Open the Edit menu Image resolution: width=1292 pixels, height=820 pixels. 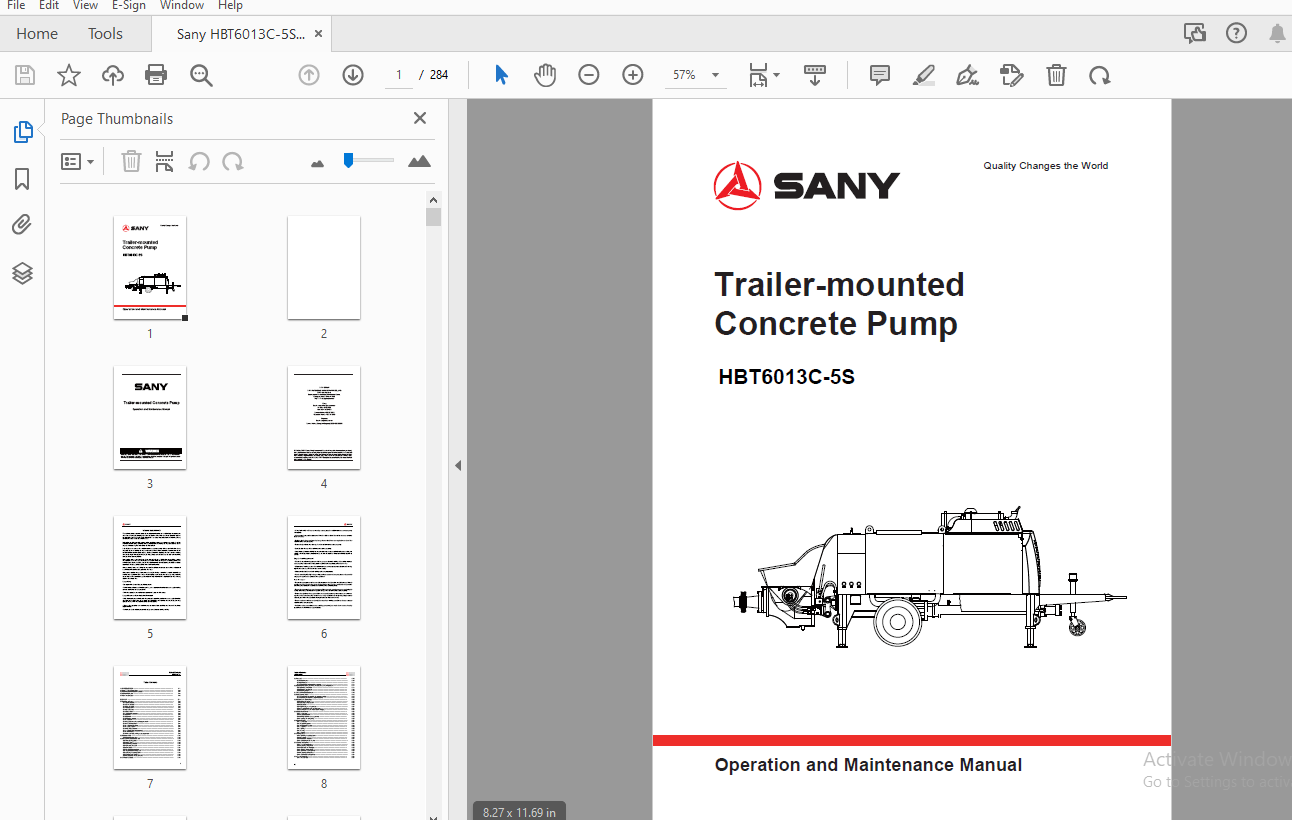point(49,6)
